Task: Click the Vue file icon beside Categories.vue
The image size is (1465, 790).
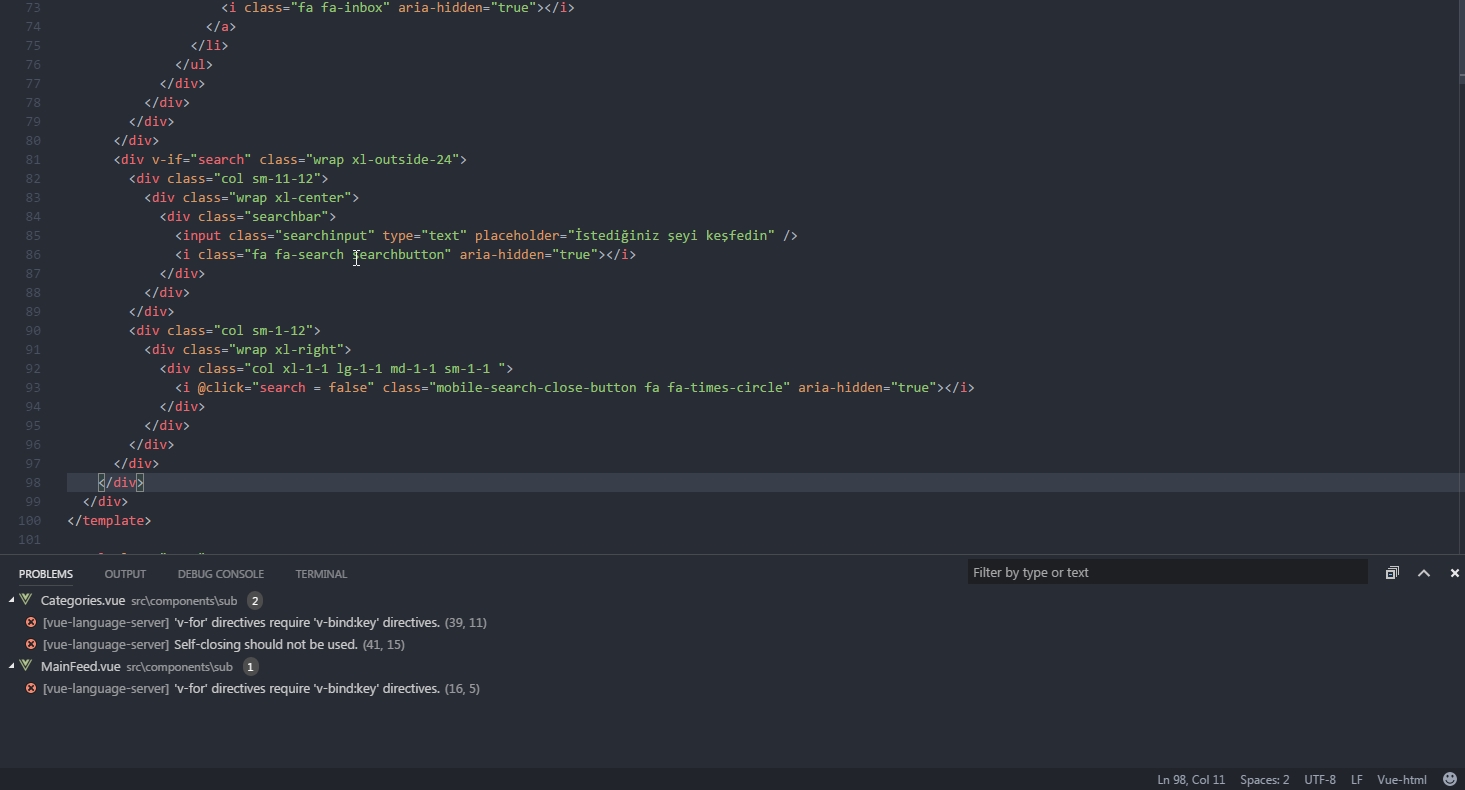Action: pyautogui.click(x=27, y=600)
